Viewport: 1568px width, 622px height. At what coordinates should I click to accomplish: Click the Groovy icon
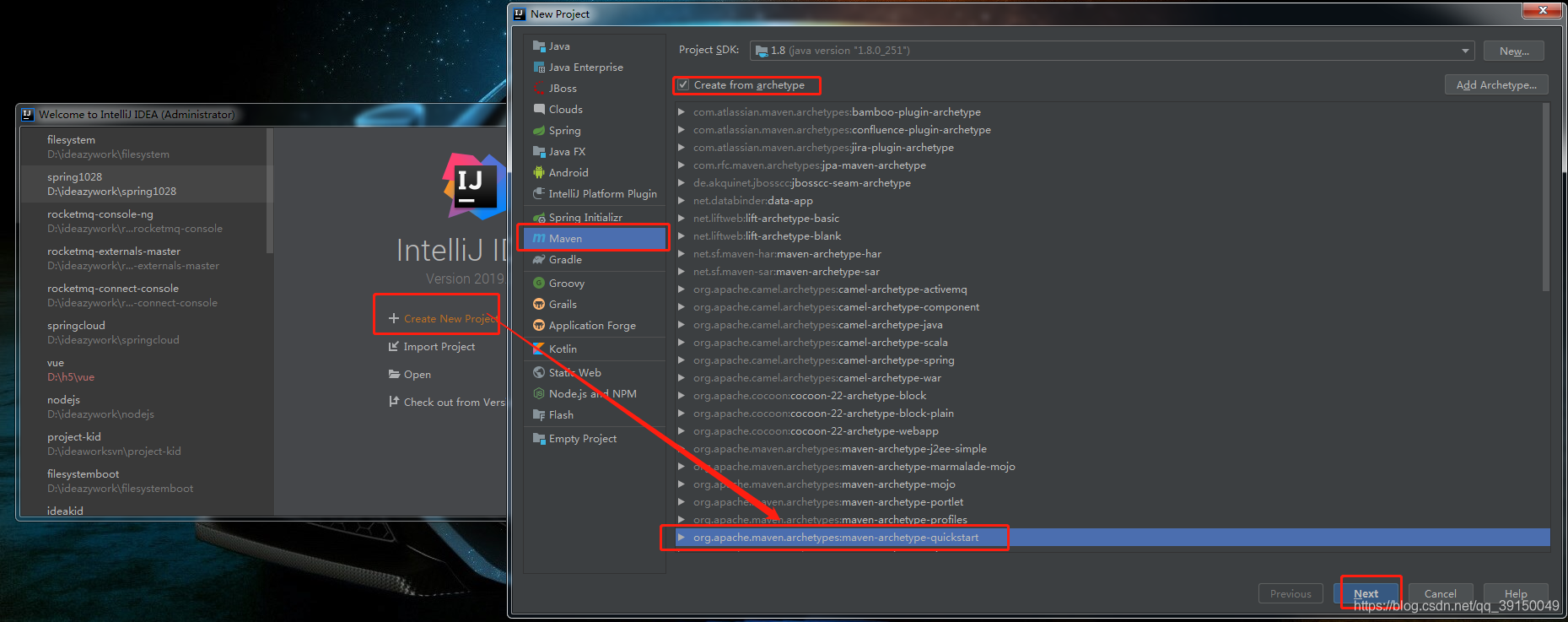[x=539, y=284]
